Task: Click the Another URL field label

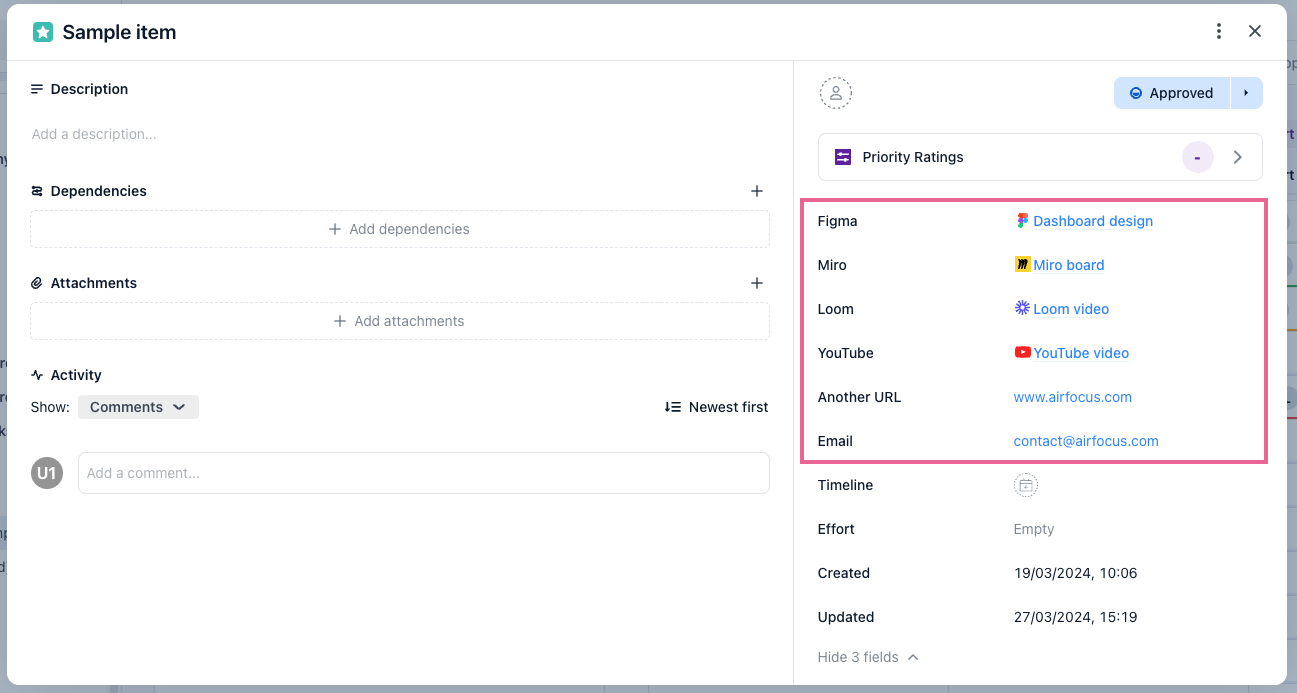Action: pyautogui.click(x=859, y=397)
